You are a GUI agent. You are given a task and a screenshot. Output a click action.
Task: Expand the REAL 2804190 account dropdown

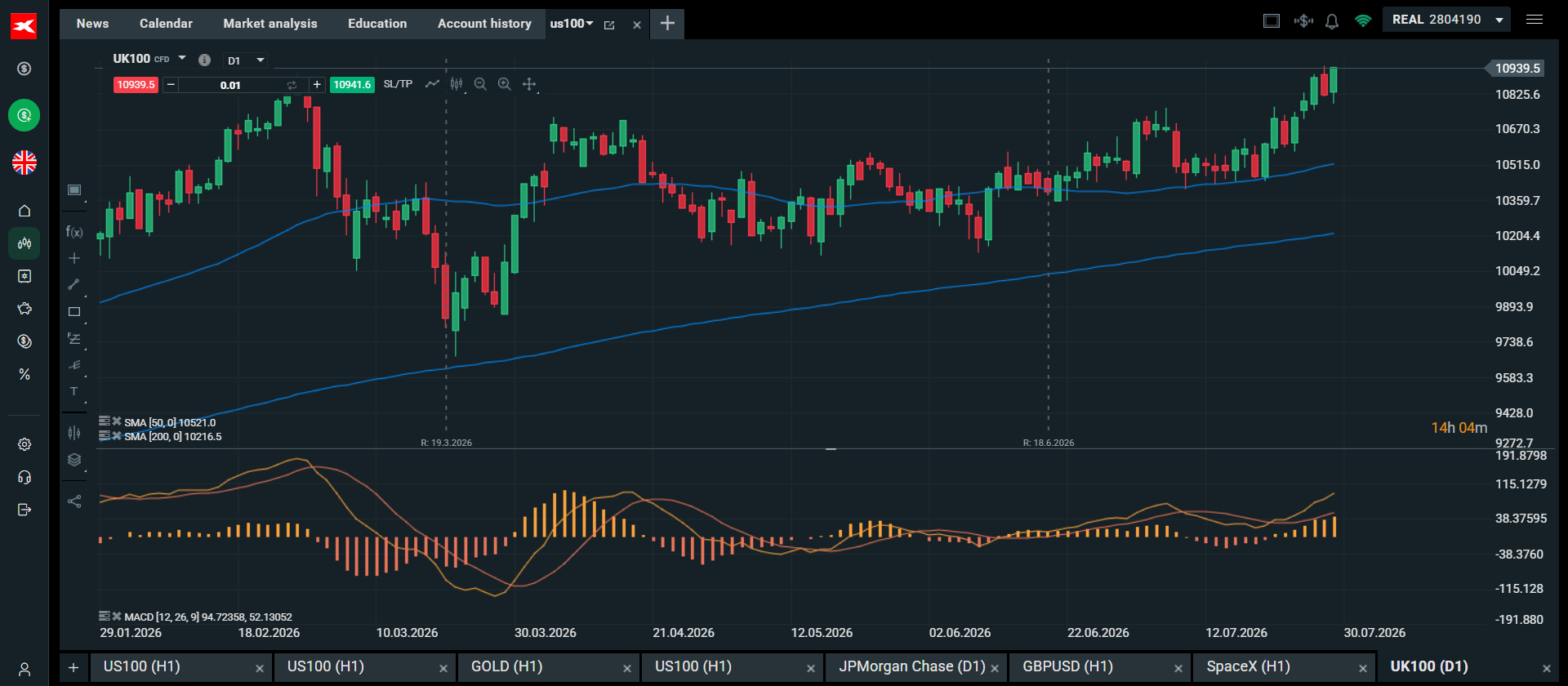[1499, 20]
